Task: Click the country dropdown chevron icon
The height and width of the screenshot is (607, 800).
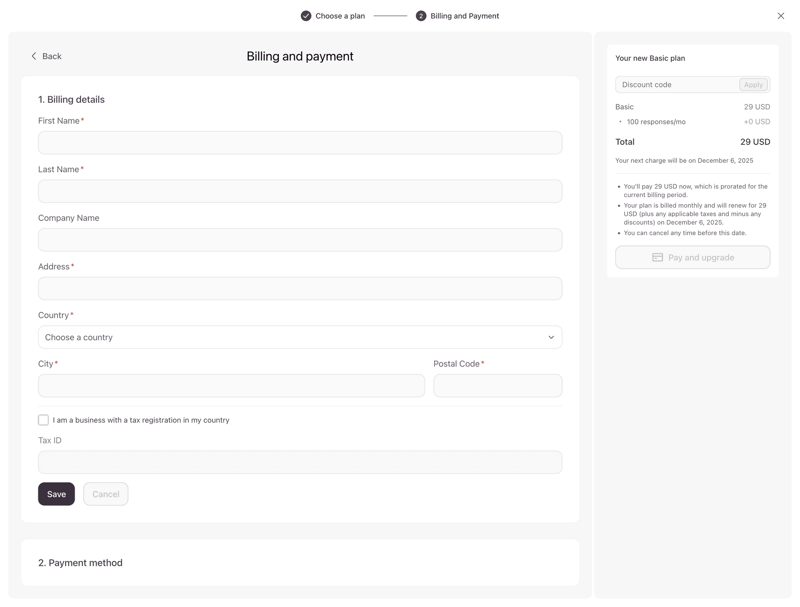Action: click(x=550, y=336)
